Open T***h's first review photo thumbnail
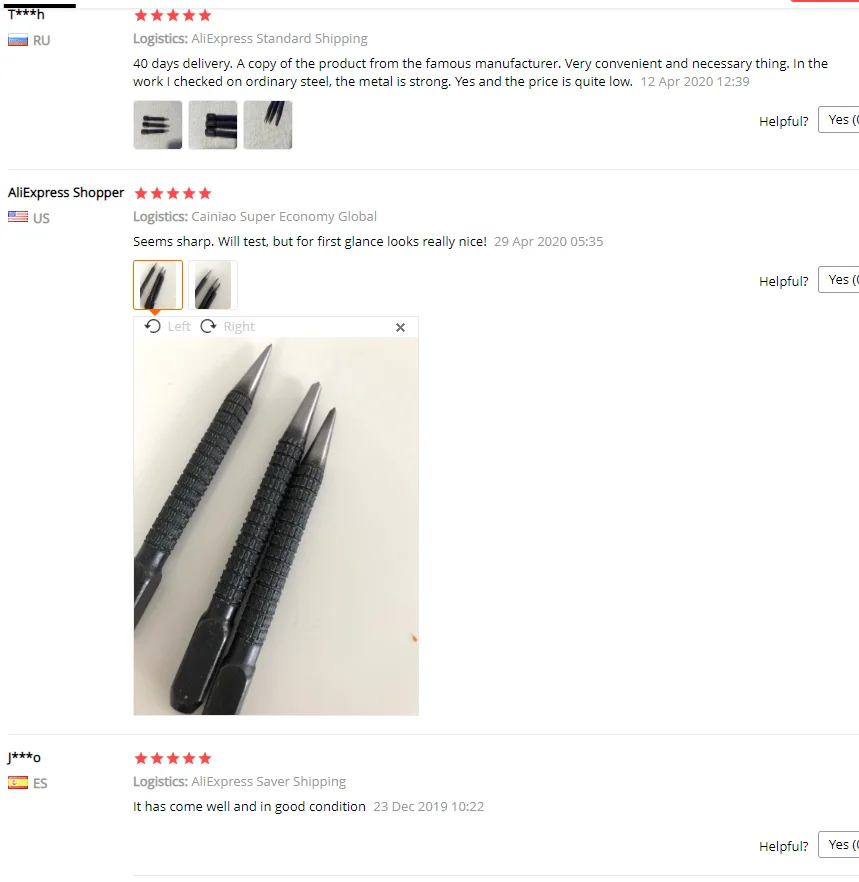The width and height of the screenshot is (859, 882). click(x=158, y=125)
